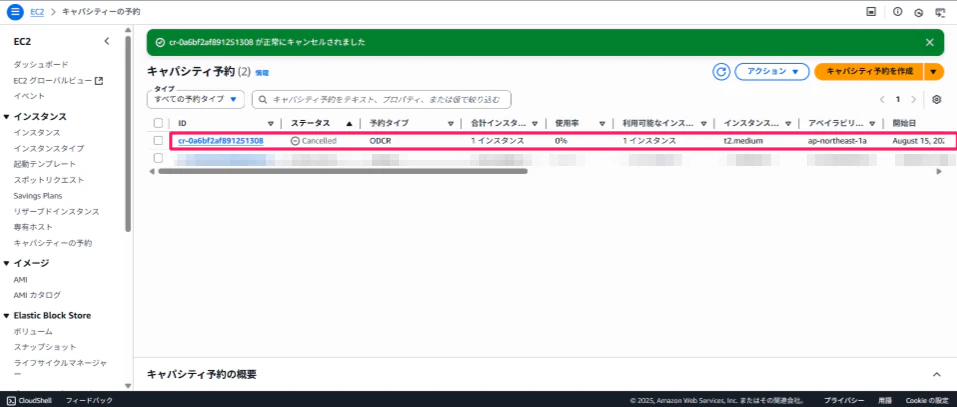Open リザーブドインスタンス in the sidebar
Viewport: 957px width, 407px height.
pos(56,212)
